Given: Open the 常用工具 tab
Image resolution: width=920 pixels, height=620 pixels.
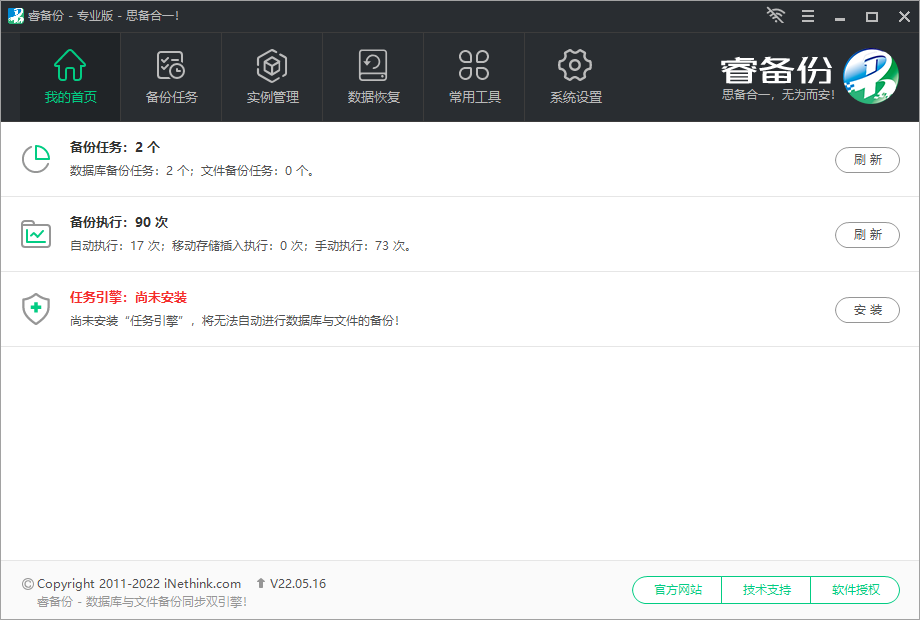Looking at the screenshot, I should tap(474, 77).
